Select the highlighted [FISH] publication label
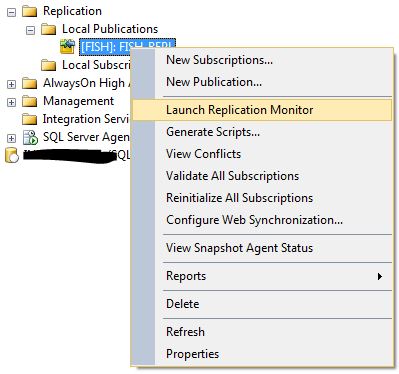 [x=127, y=47]
